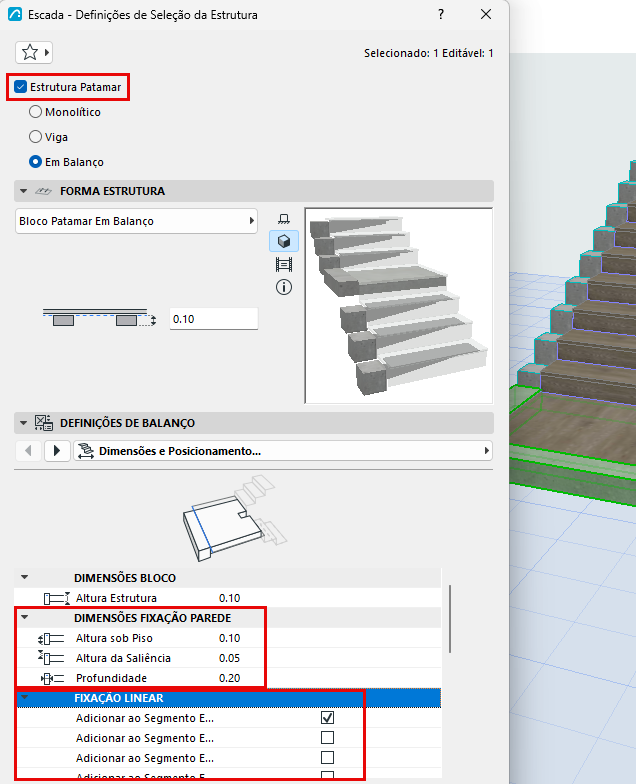Select the Altura sob Piso row
The image size is (636, 784).
point(228,638)
